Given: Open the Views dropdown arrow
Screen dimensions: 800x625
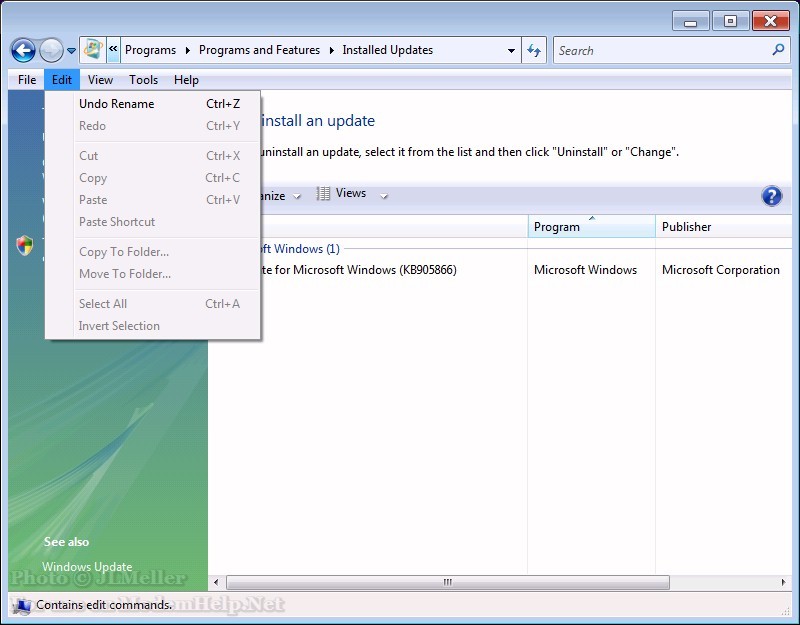Looking at the screenshot, I should (384, 196).
